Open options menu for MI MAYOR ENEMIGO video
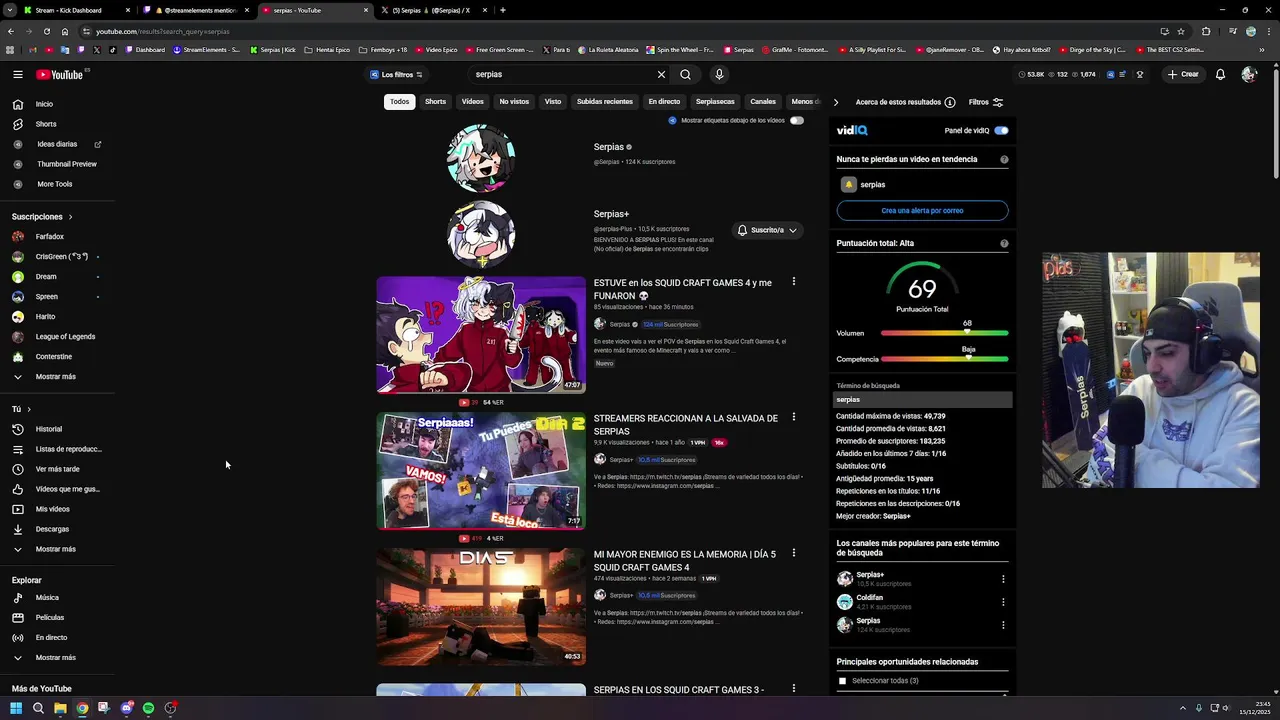The width and height of the screenshot is (1280, 720). (x=794, y=553)
